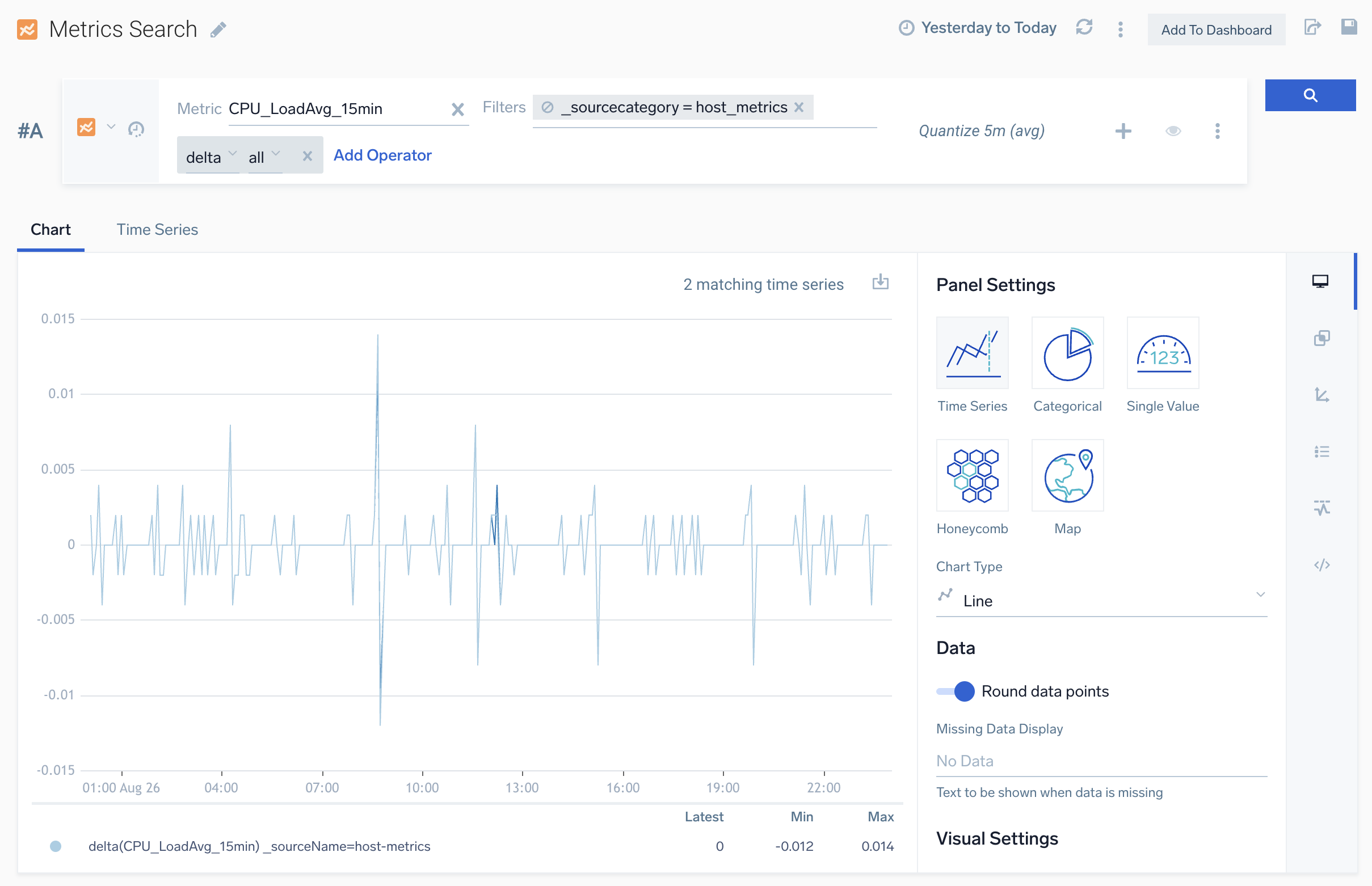
Task: Click the Add Operator link
Action: (x=382, y=155)
